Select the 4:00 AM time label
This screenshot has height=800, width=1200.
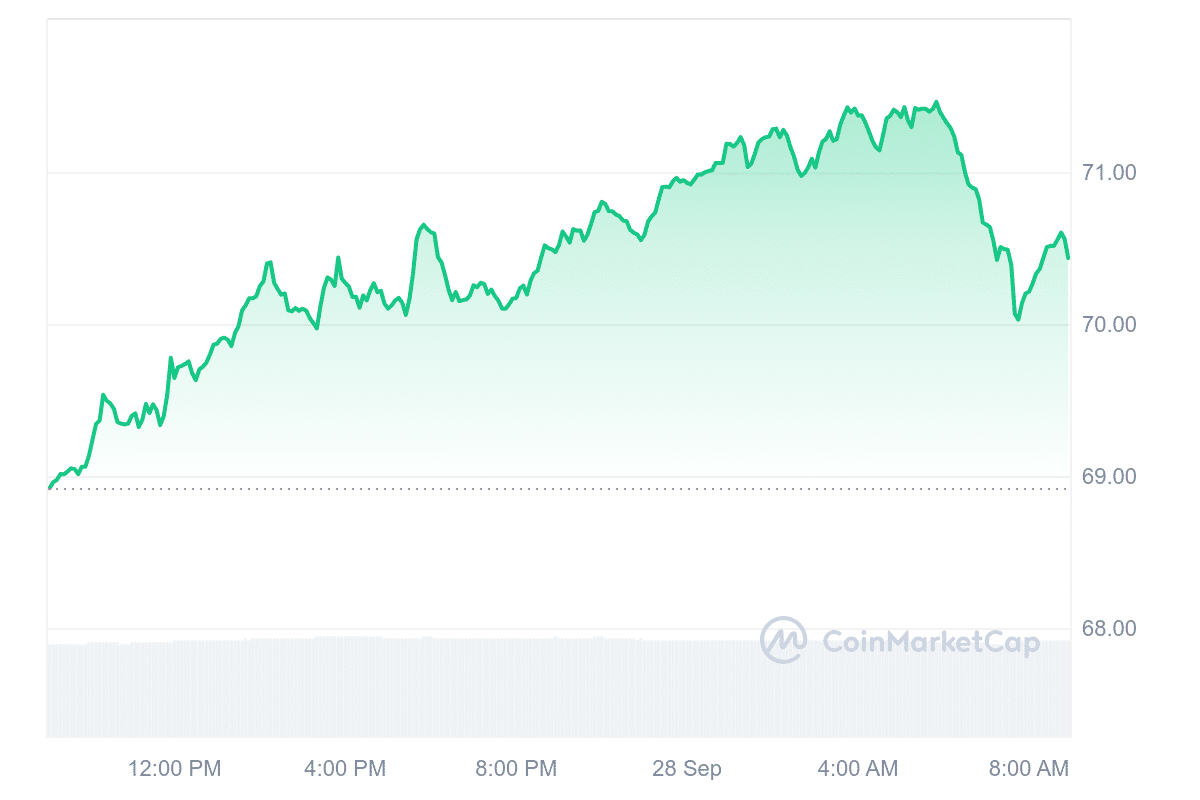(857, 768)
